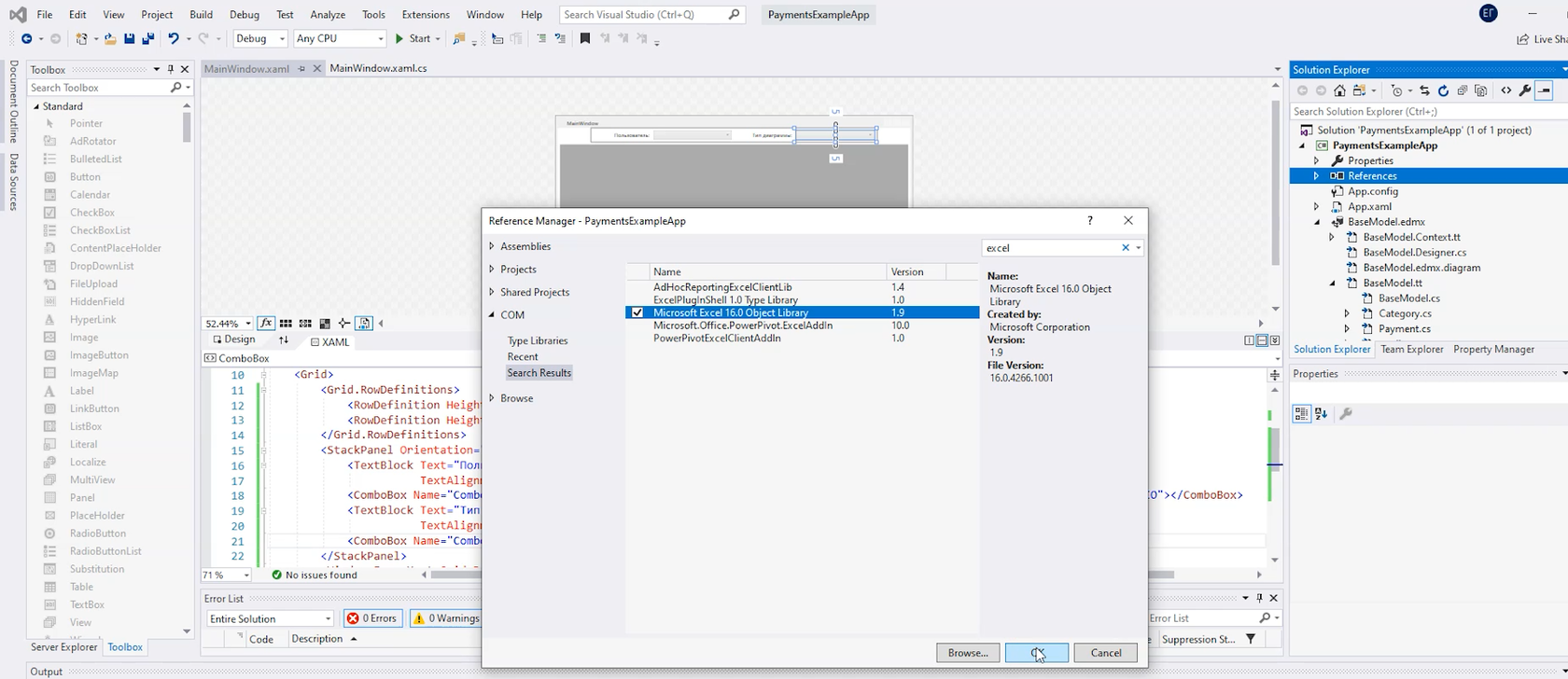1568x679 pixels.
Task: Toggle the 0 Errors filter button
Action: point(372,618)
